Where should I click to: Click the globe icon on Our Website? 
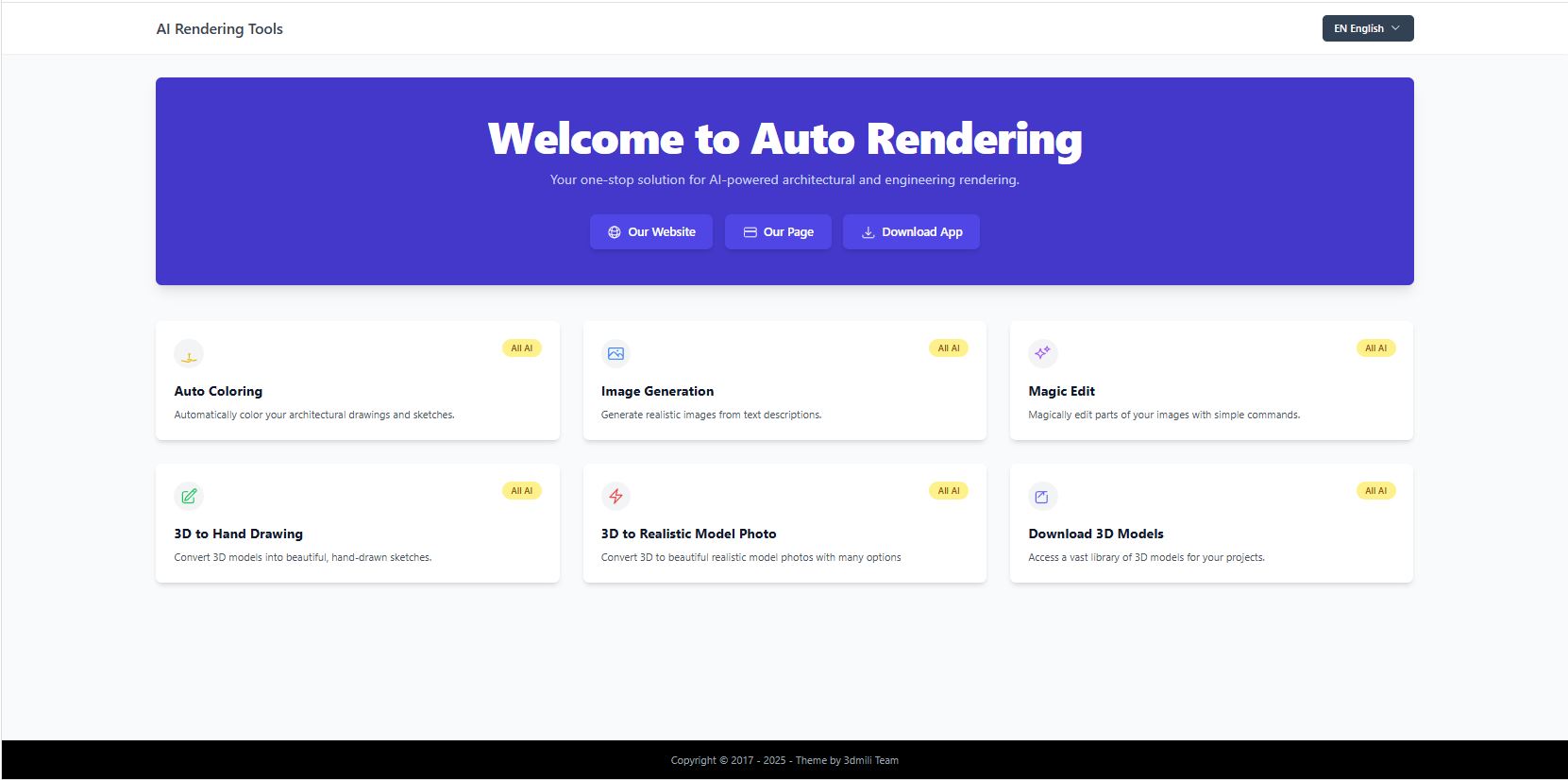point(615,232)
